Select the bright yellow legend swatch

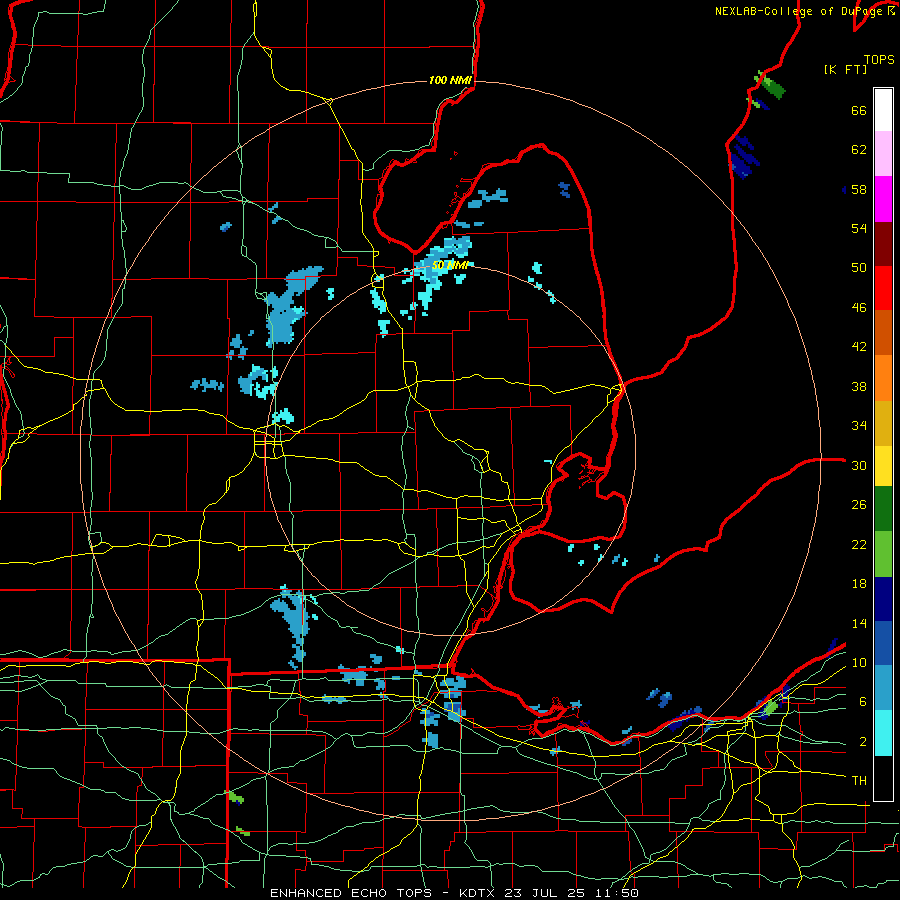(x=883, y=466)
